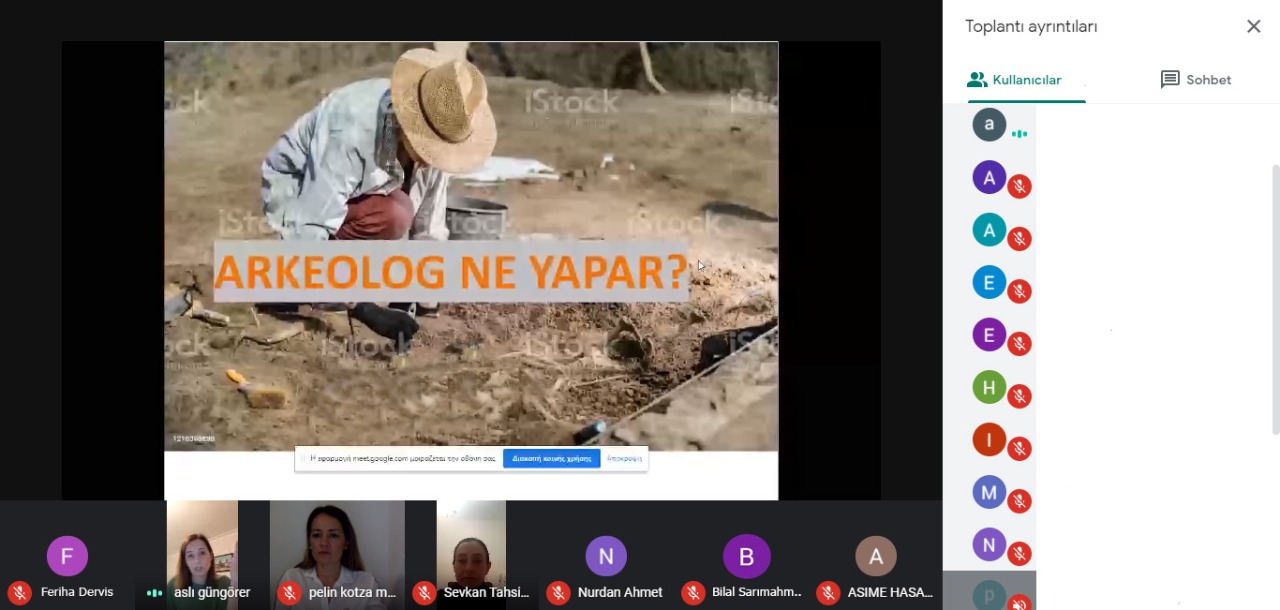
Task: Click the muted mic icon beside teal 'A' avatar
Action: [1019, 238]
